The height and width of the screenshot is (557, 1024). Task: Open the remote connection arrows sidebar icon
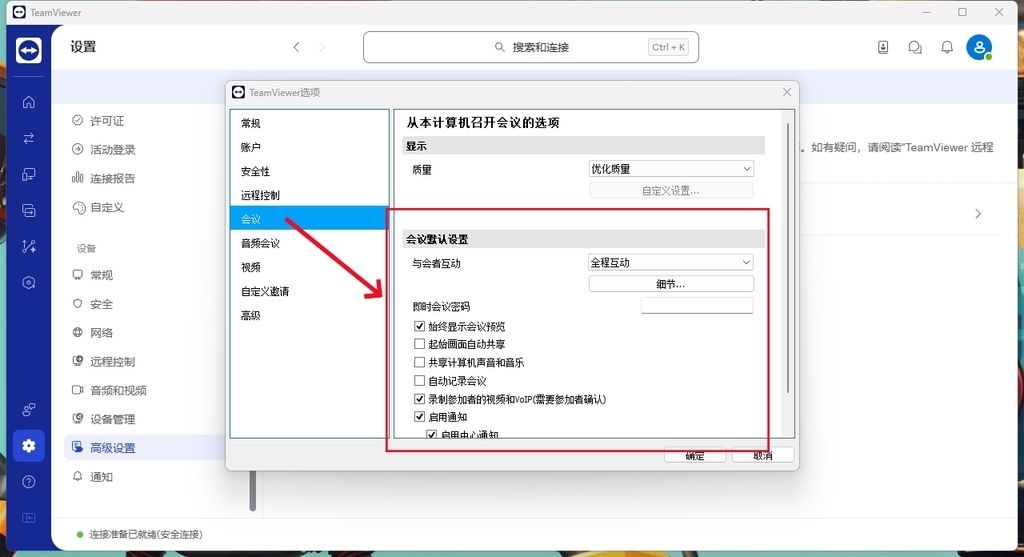29,138
